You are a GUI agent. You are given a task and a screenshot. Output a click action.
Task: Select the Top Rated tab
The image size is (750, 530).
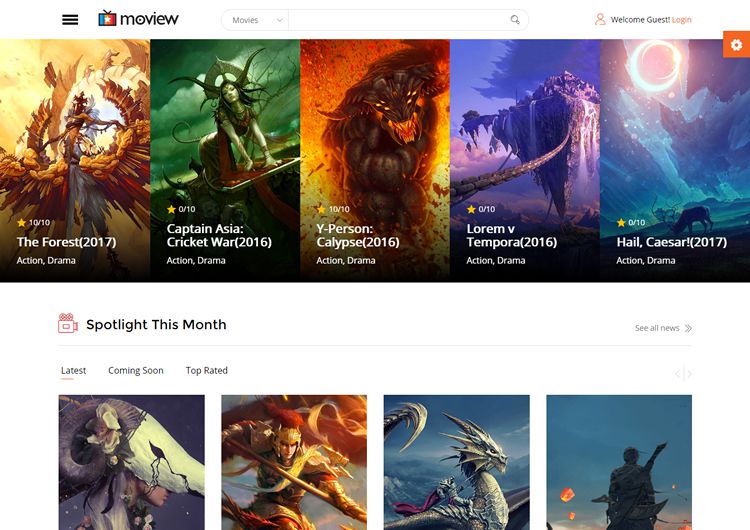coord(207,371)
